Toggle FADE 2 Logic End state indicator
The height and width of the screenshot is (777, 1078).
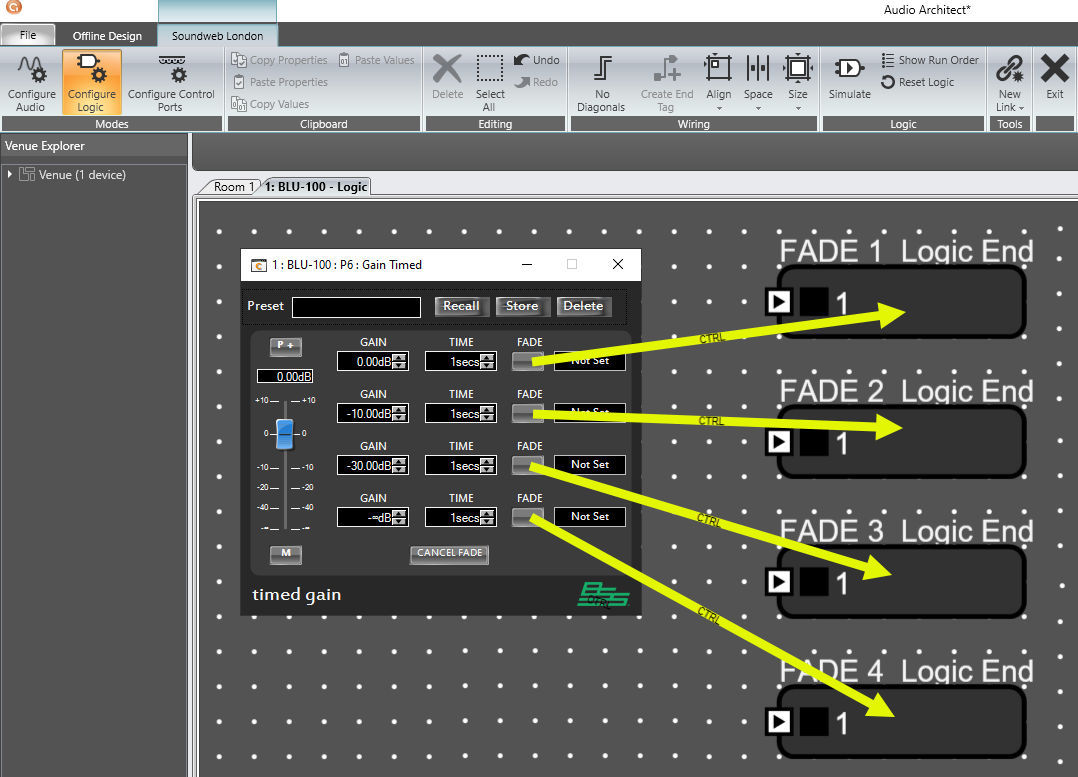click(x=814, y=442)
